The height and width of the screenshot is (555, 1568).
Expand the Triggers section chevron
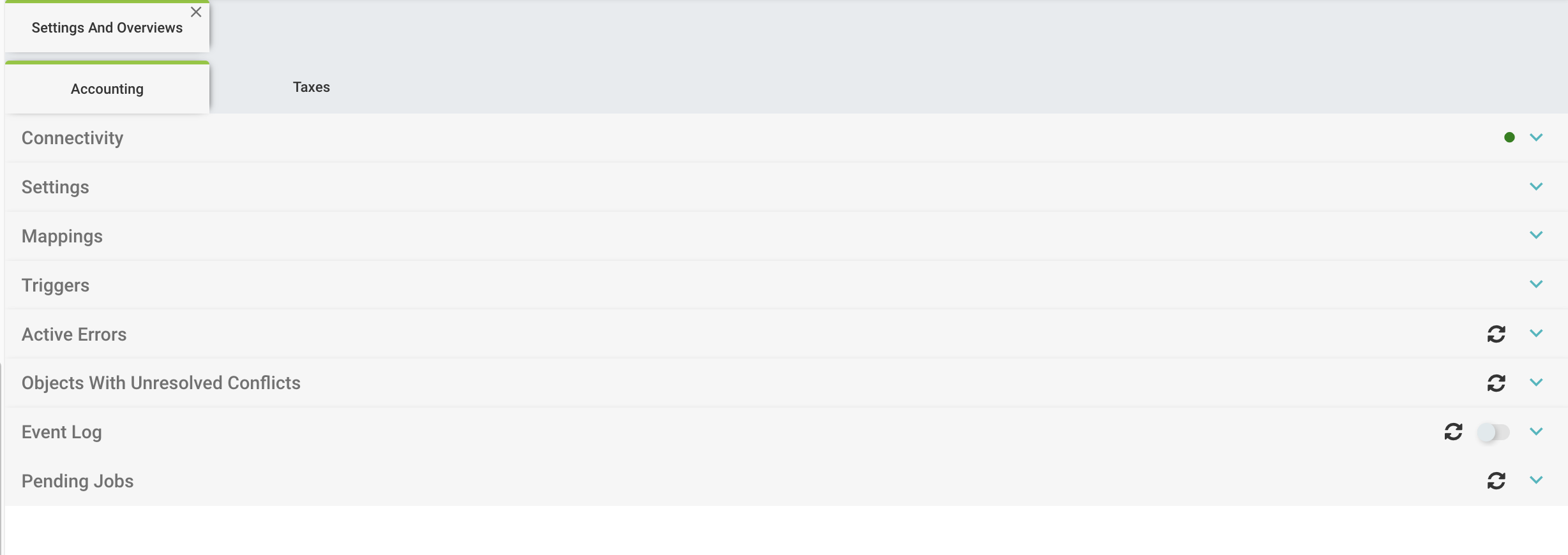pos(1536,284)
